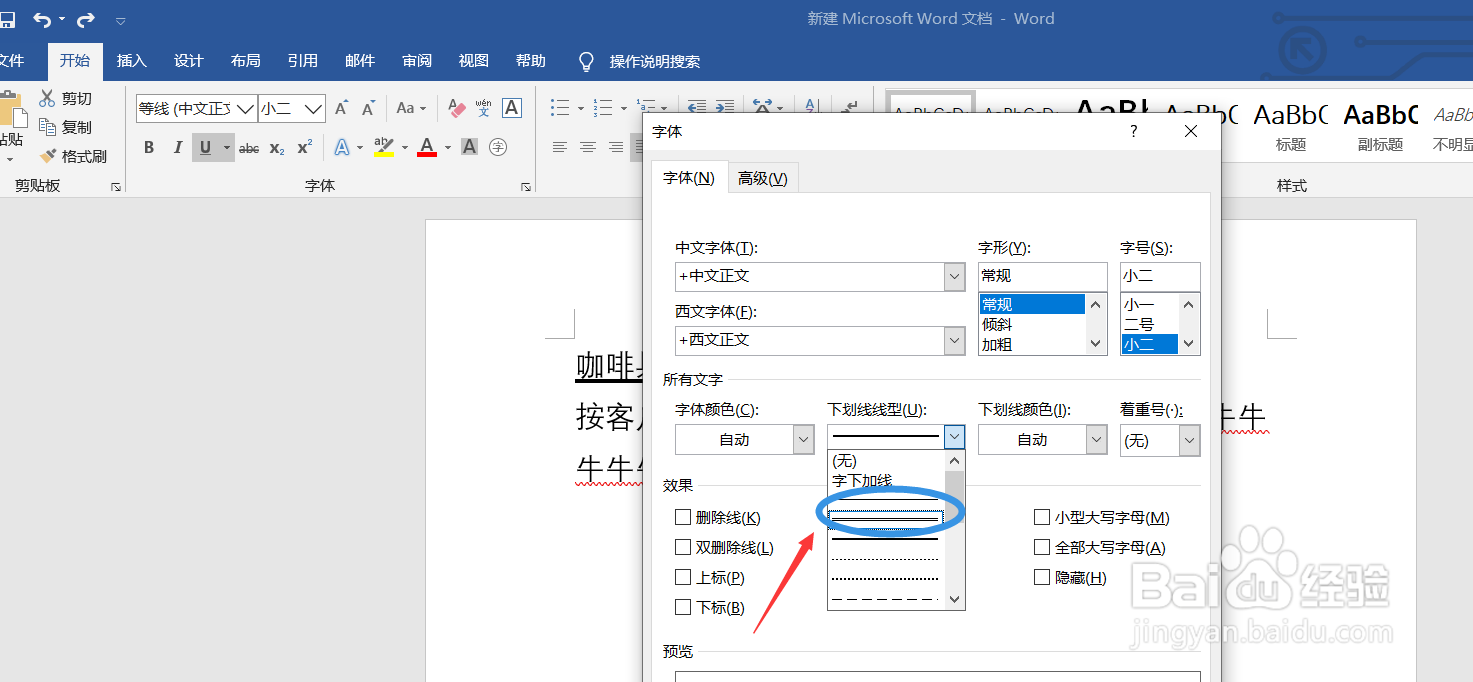This screenshot has height=682, width=1473.
Task: Enable the 删除线 checkbox
Action: [x=684, y=517]
